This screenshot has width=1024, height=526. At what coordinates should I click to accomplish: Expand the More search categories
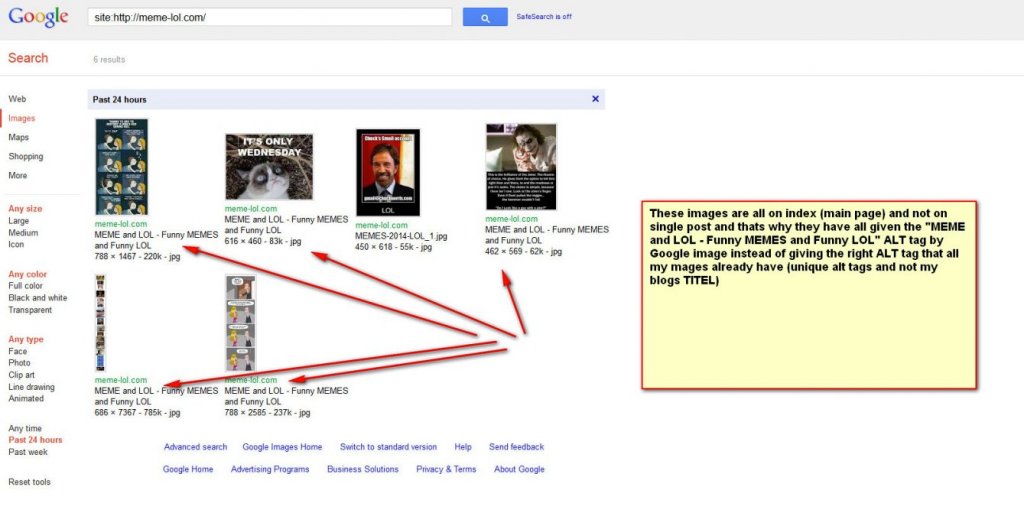pyautogui.click(x=18, y=175)
